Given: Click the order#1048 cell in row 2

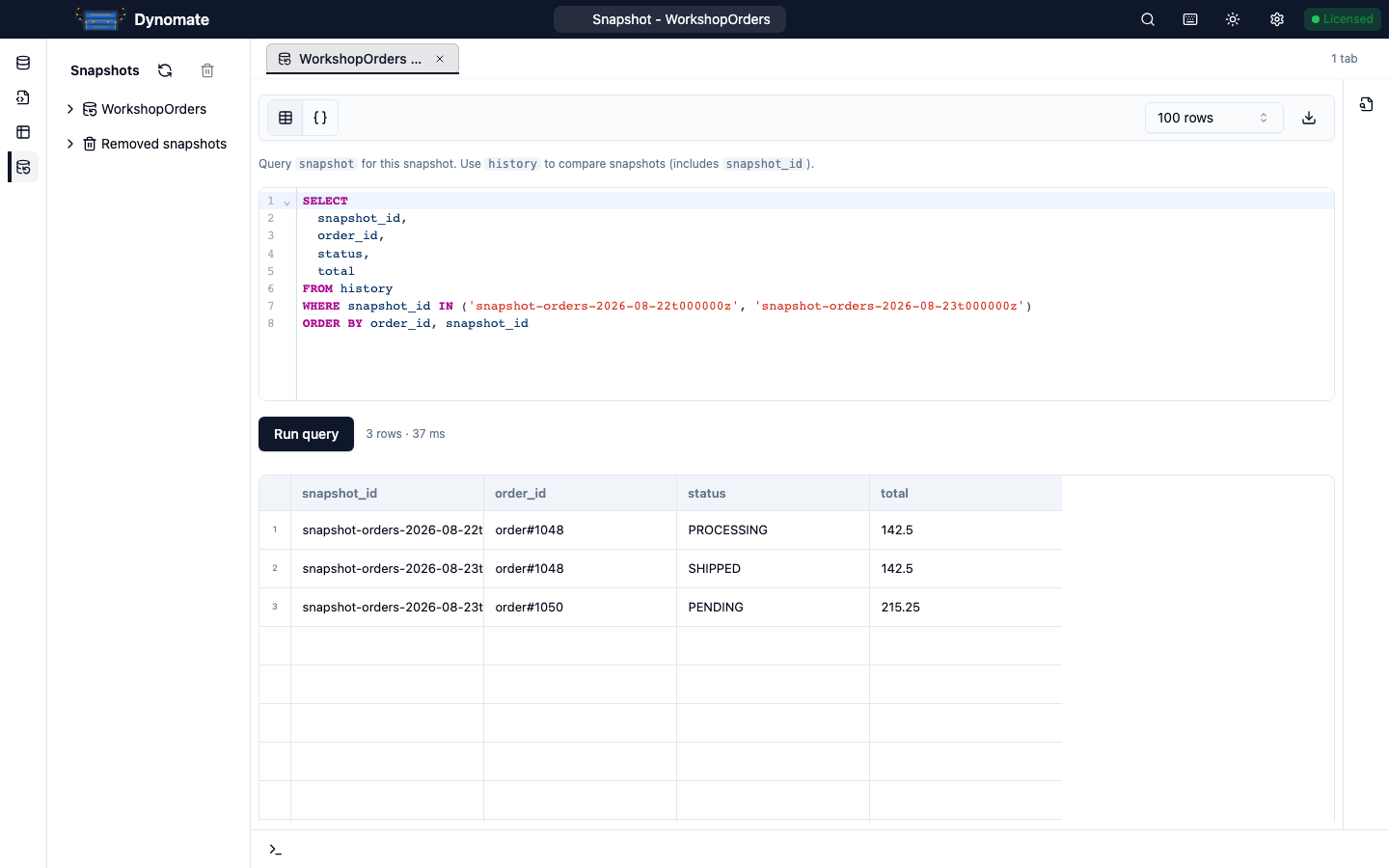Looking at the screenshot, I should point(580,568).
